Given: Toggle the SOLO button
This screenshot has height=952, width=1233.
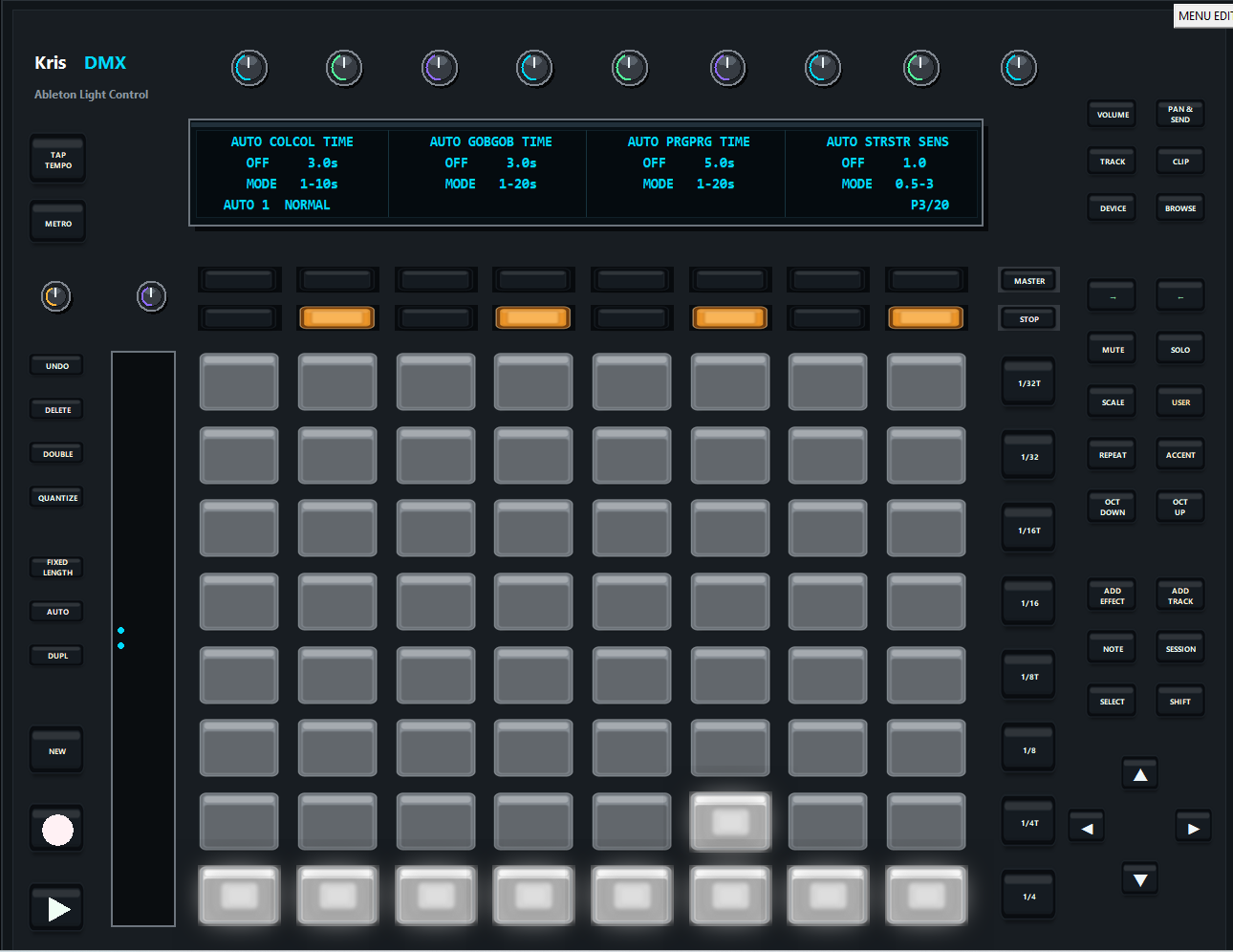Looking at the screenshot, I should pos(1180,350).
